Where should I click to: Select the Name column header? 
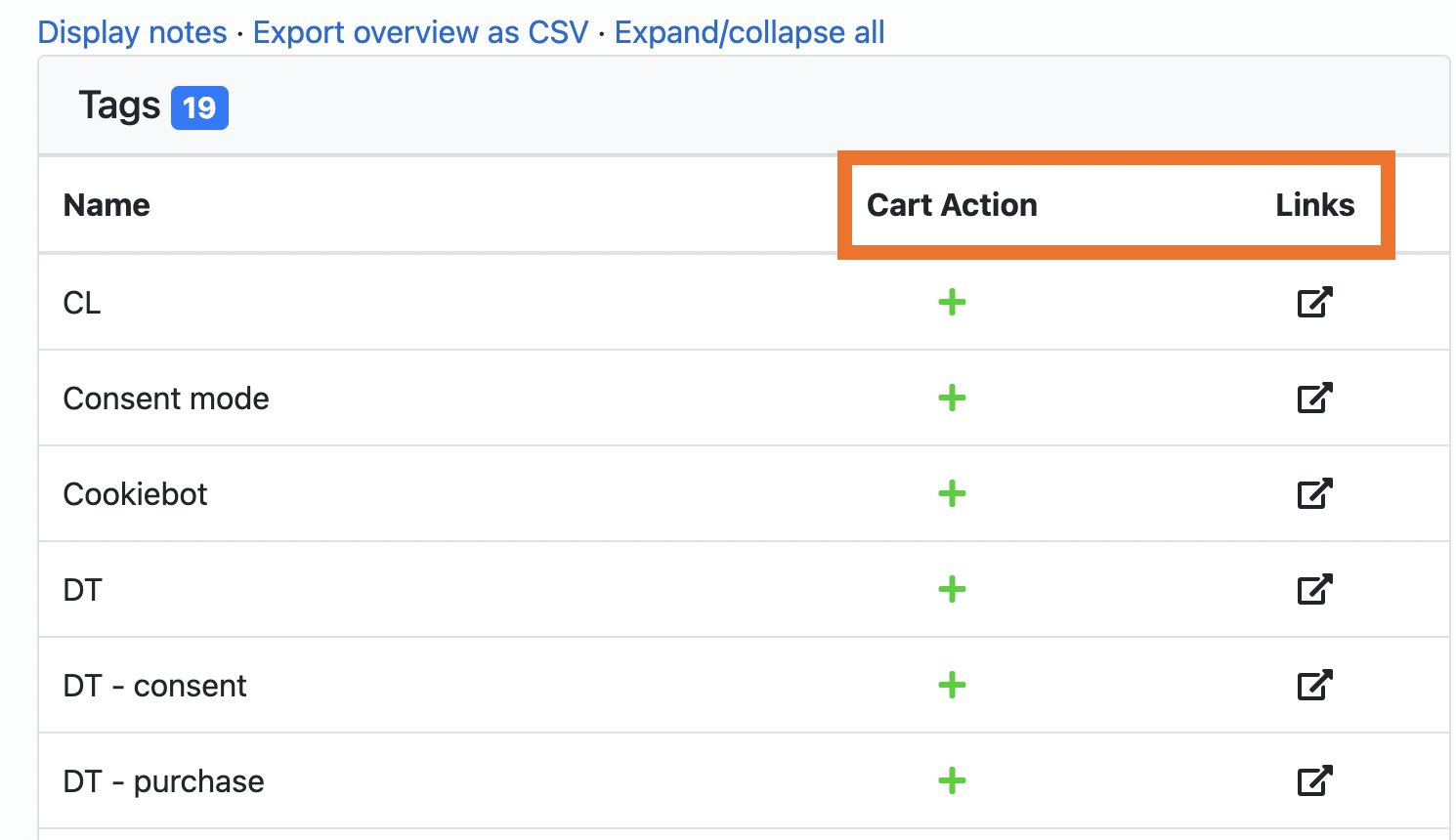click(106, 205)
